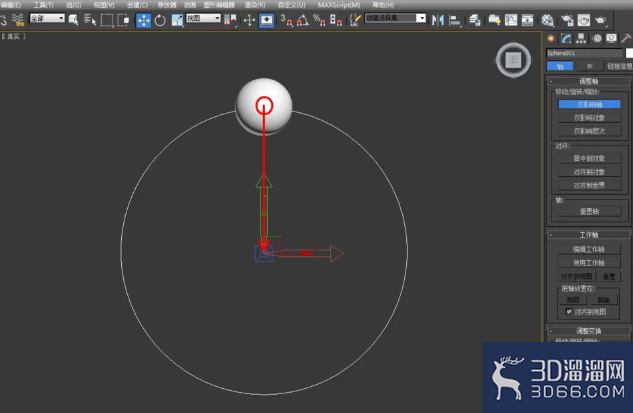Activate the Select and Move tool
The height and width of the screenshot is (413, 633).
(x=143, y=20)
